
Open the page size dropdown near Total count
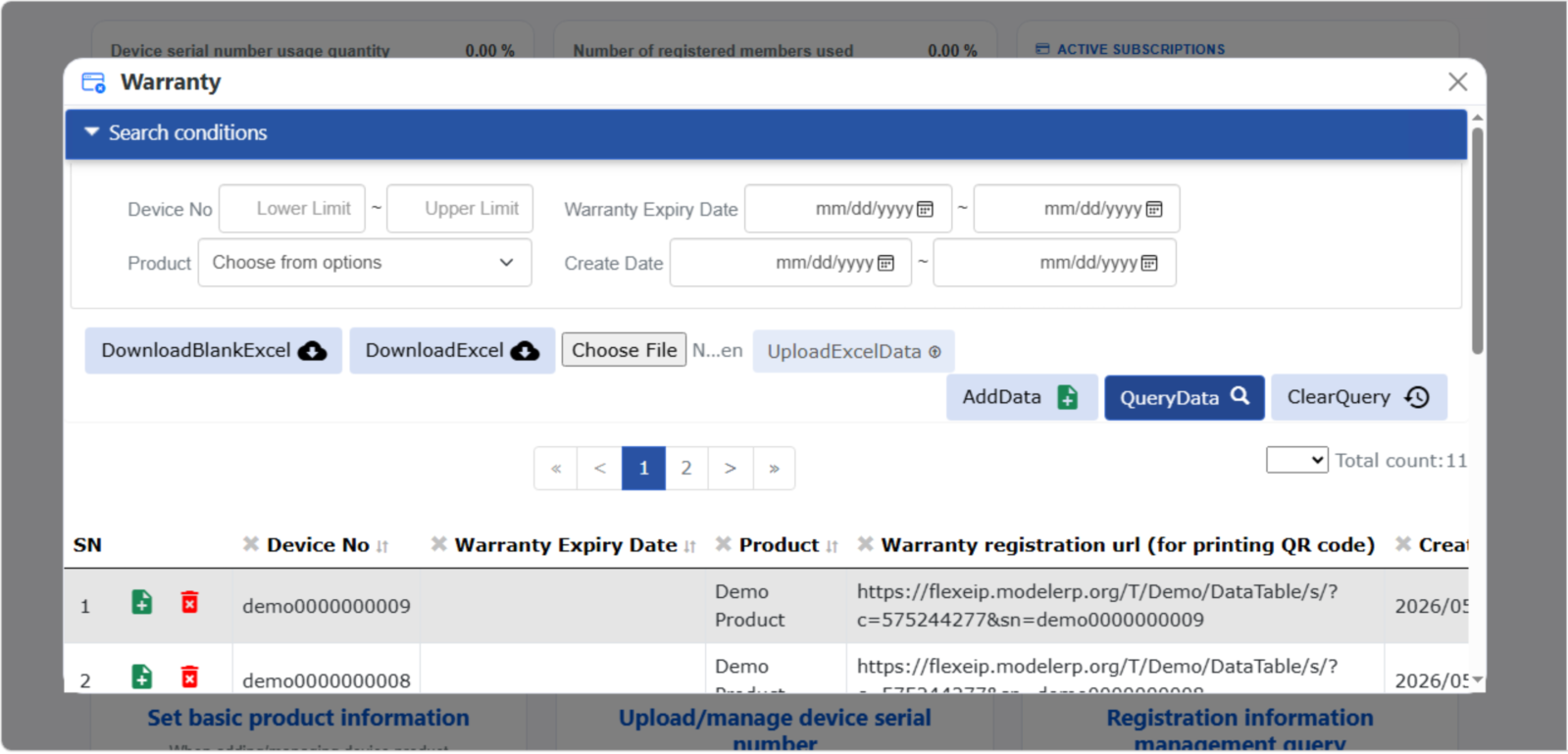(1296, 460)
